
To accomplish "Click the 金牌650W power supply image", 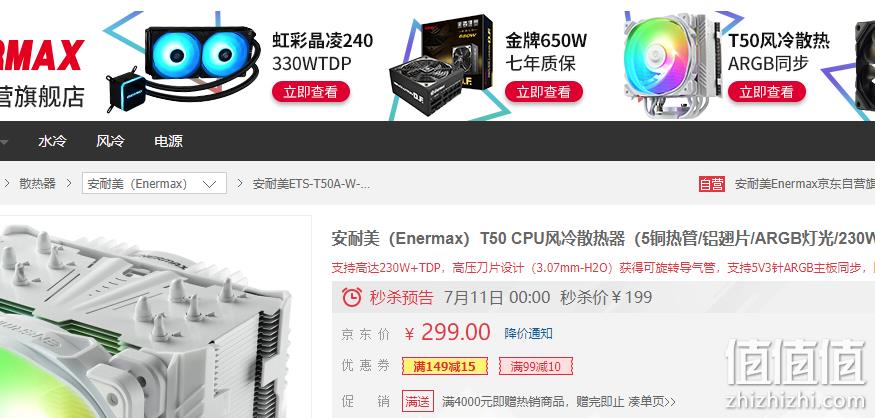I will pyautogui.click(x=441, y=65).
